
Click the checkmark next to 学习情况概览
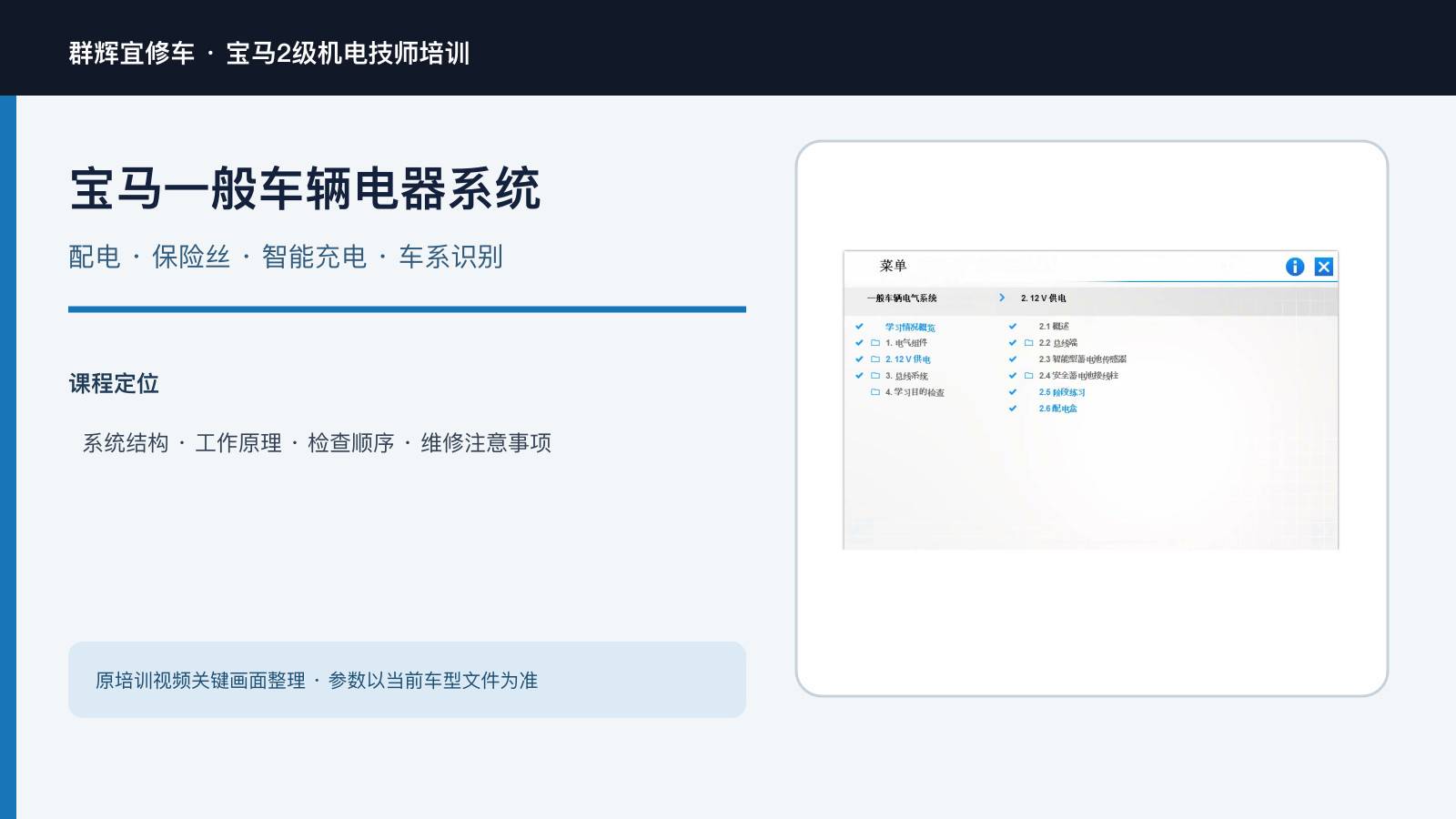(859, 326)
